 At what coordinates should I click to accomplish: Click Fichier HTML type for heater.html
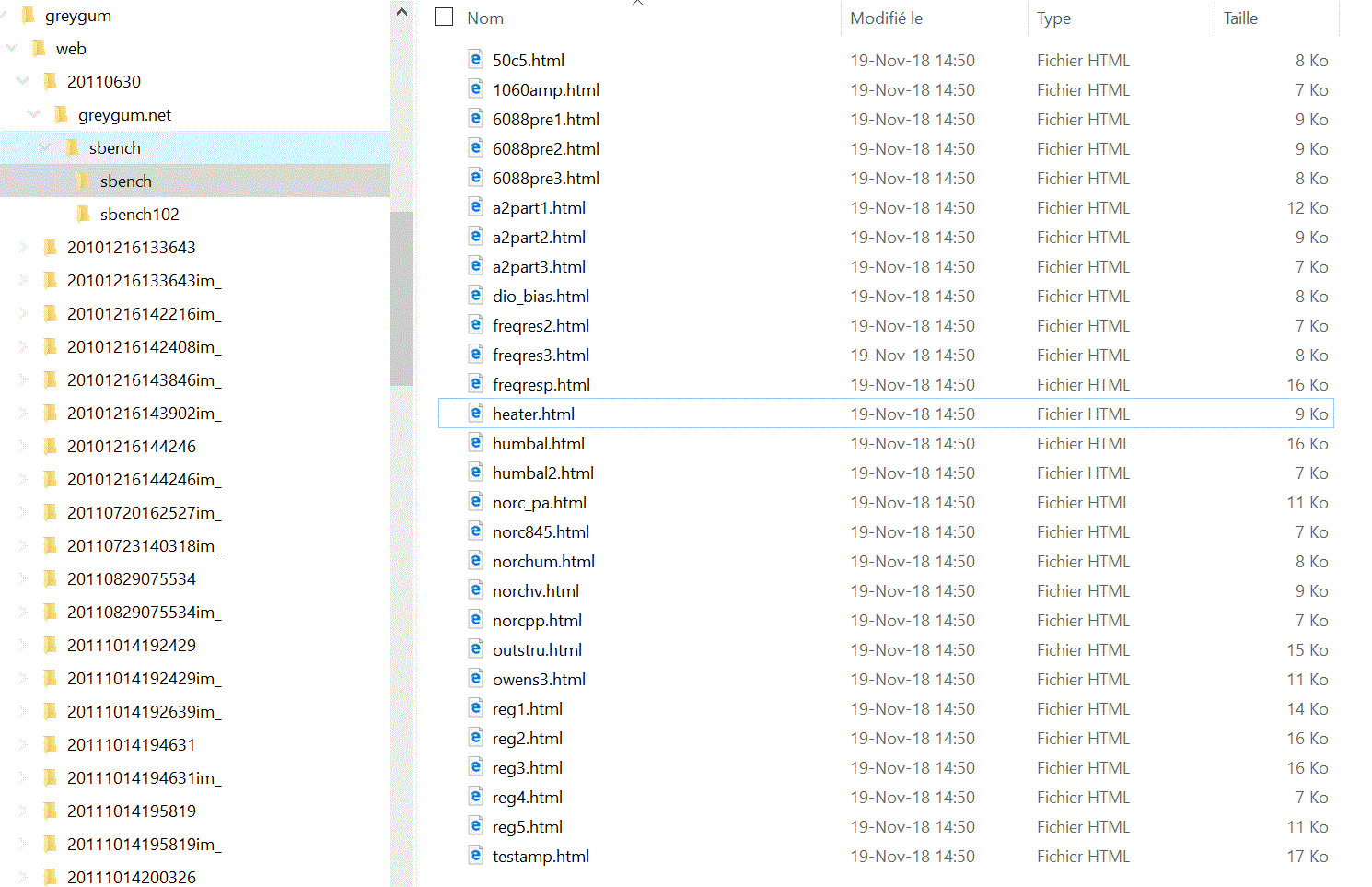(1083, 414)
